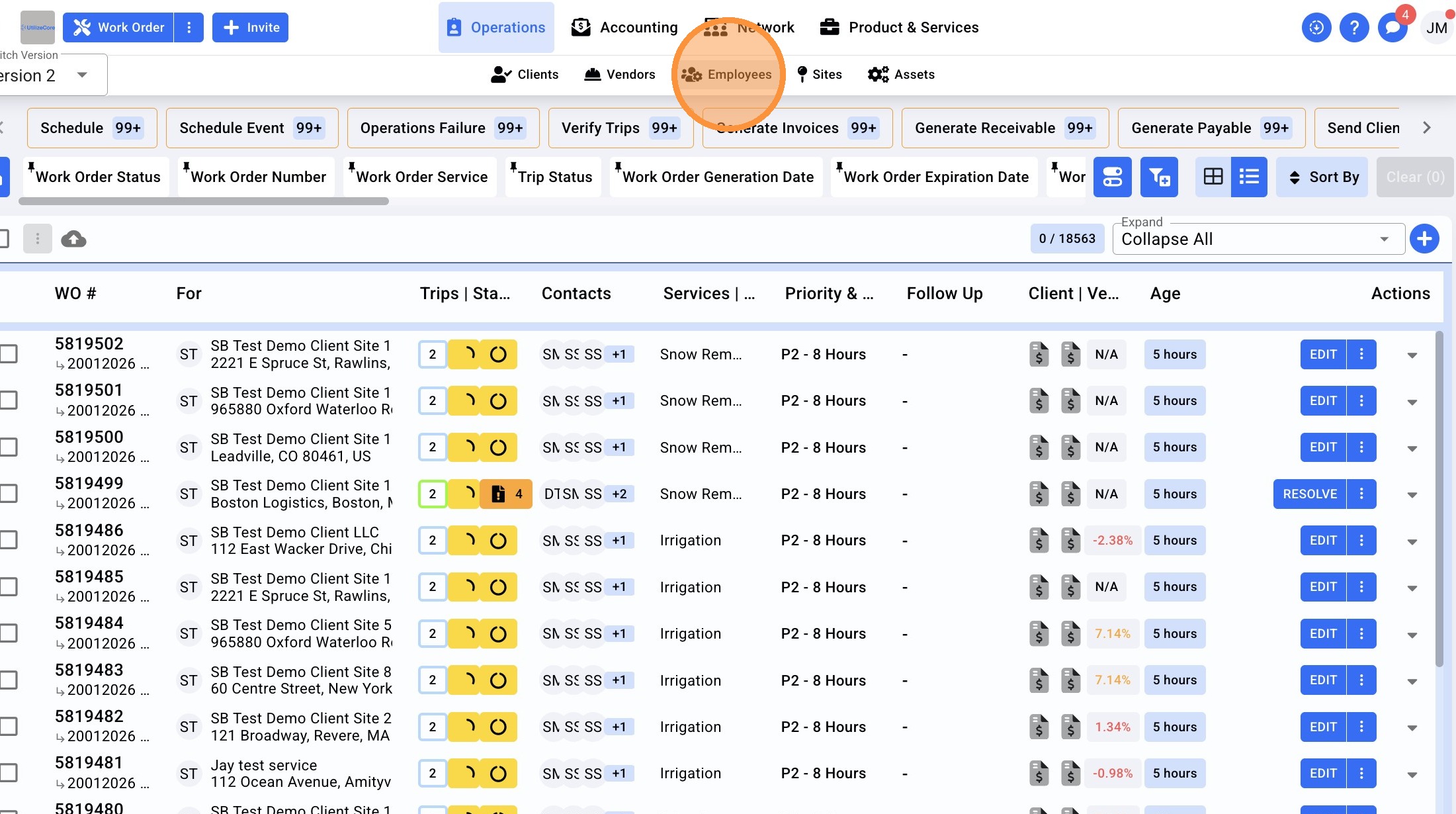
Task: Open the Expand Collapse All dropdown
Action: click(1258, 239)
